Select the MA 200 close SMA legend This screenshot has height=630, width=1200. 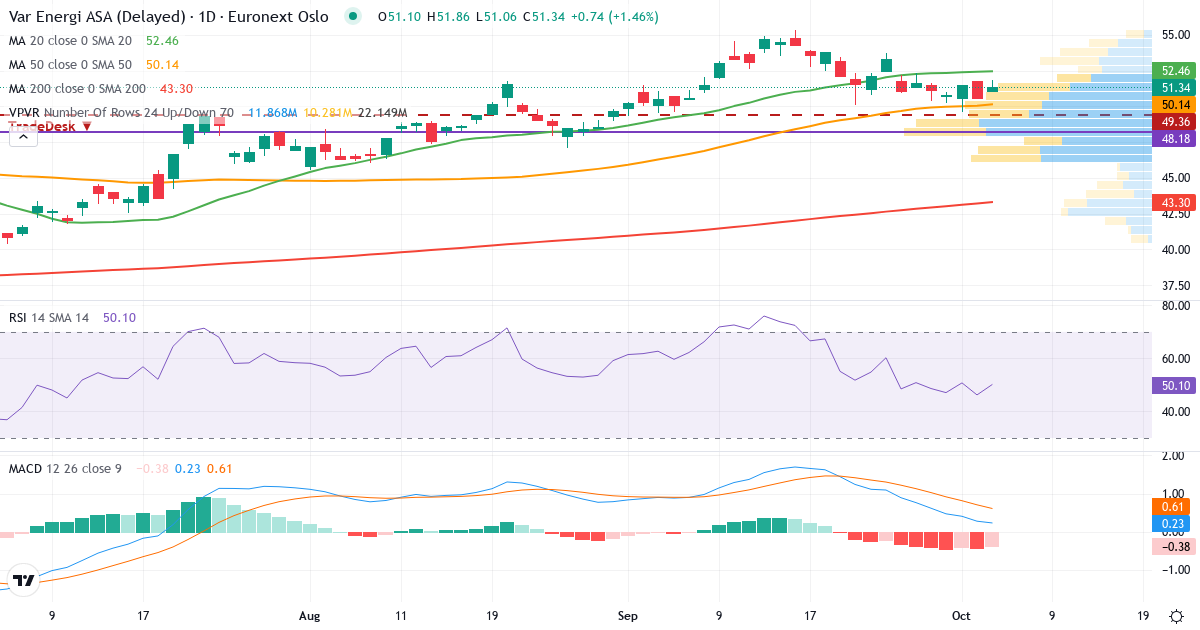[x=77, y=89]
